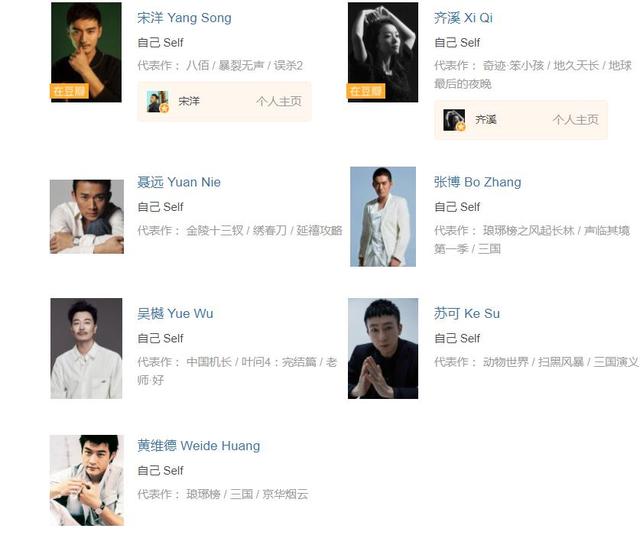The image size is (640, 548).
Task: Click Yuan Nie's portrait photo
Action: [x=87, y=217]
